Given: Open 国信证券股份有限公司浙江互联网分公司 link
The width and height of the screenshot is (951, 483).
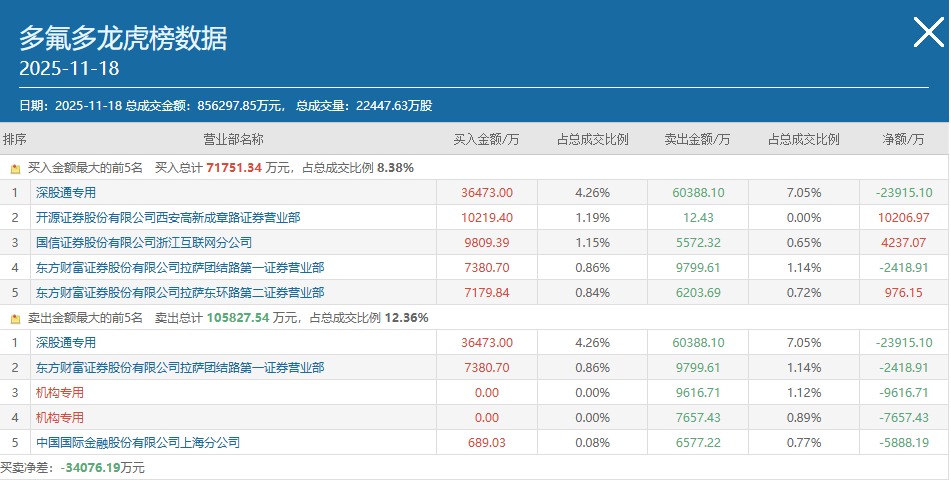Looking at the screenshot, I should pos(144,243).
